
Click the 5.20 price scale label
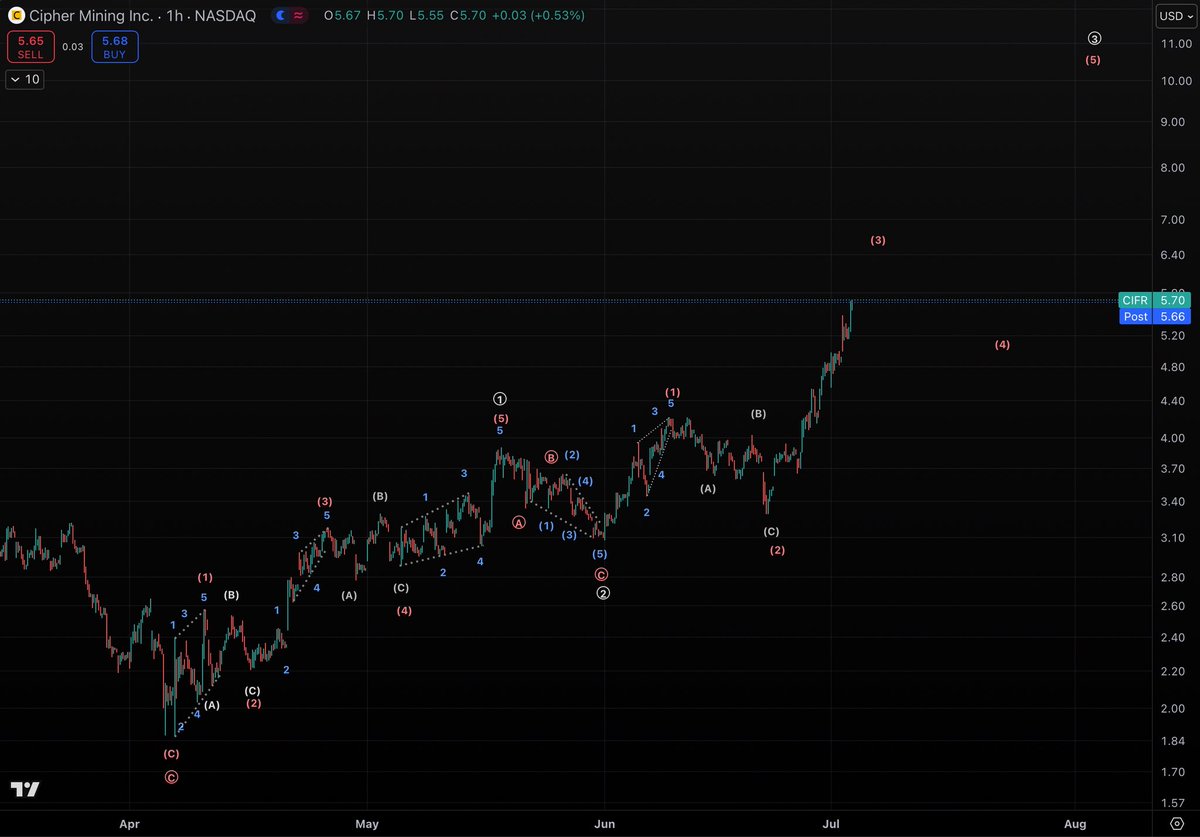(1172, 336)
